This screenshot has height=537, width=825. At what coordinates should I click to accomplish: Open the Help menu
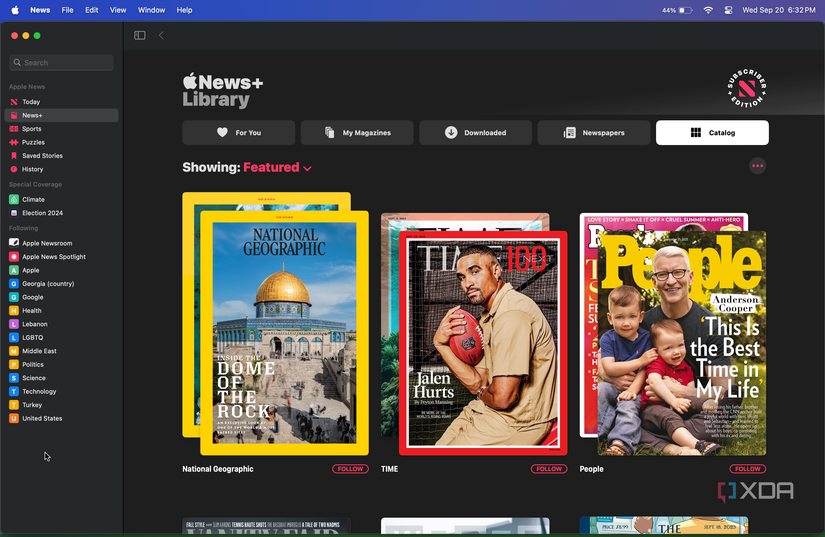[x=184, y=10]
